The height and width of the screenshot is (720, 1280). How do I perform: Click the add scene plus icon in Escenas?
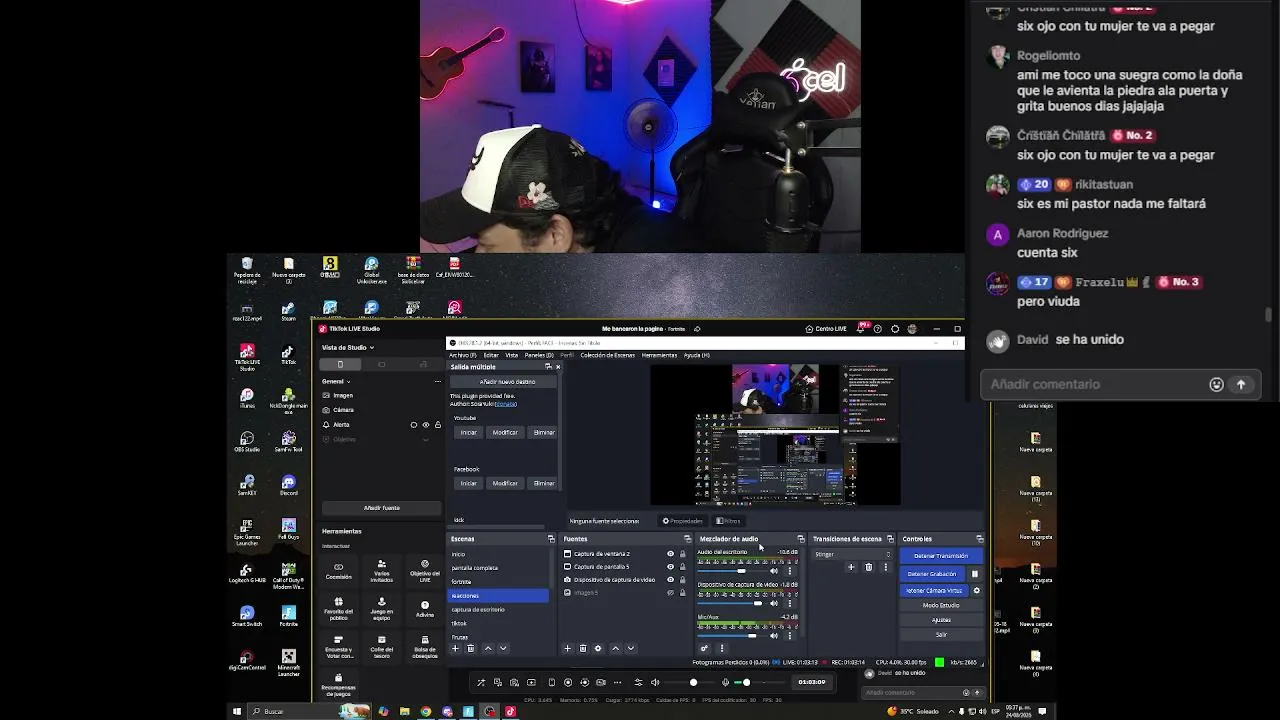coord(455,648)
